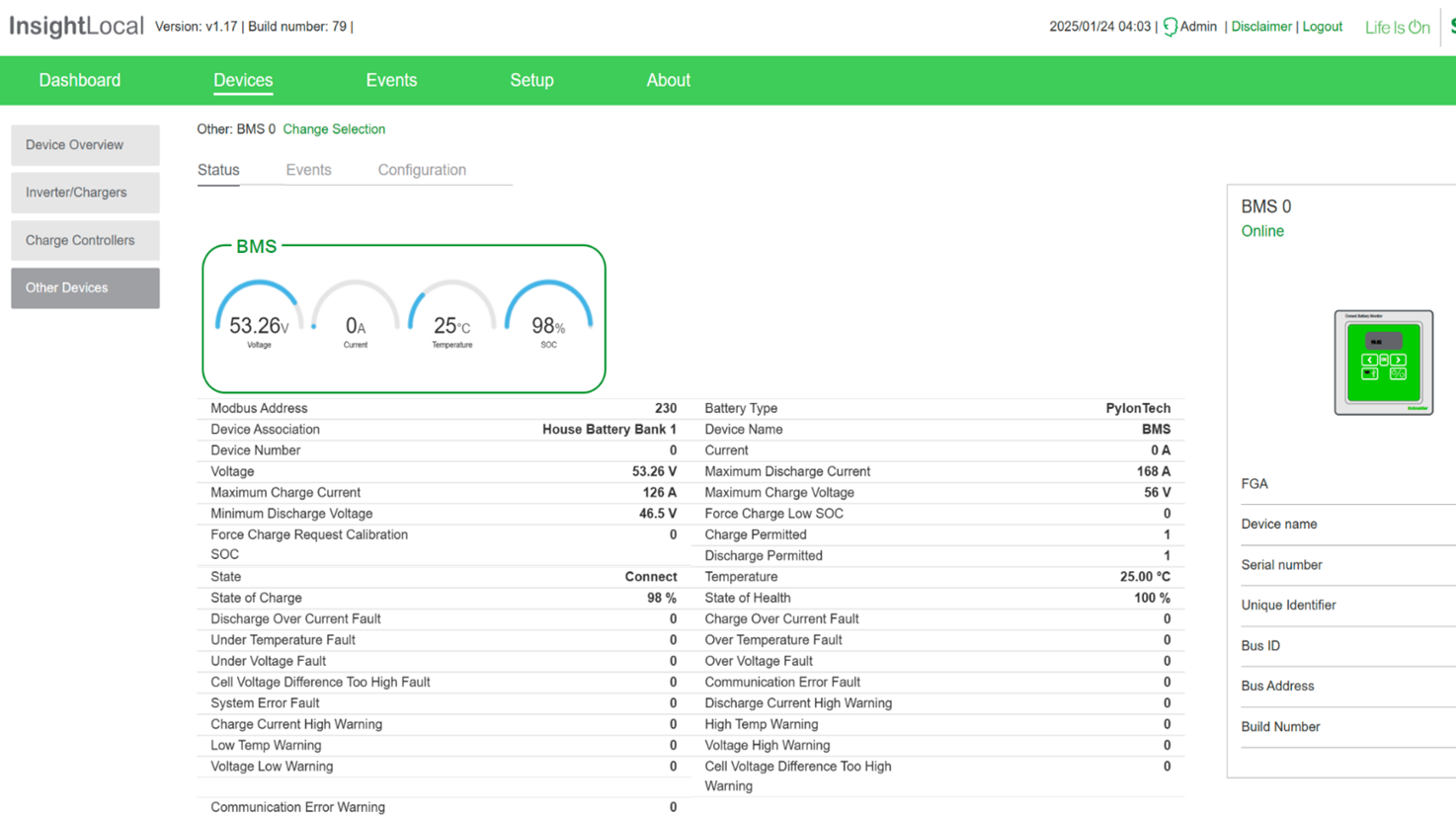Go to the Setup menu
The image size is (1456, 816).
coord(531,80)
